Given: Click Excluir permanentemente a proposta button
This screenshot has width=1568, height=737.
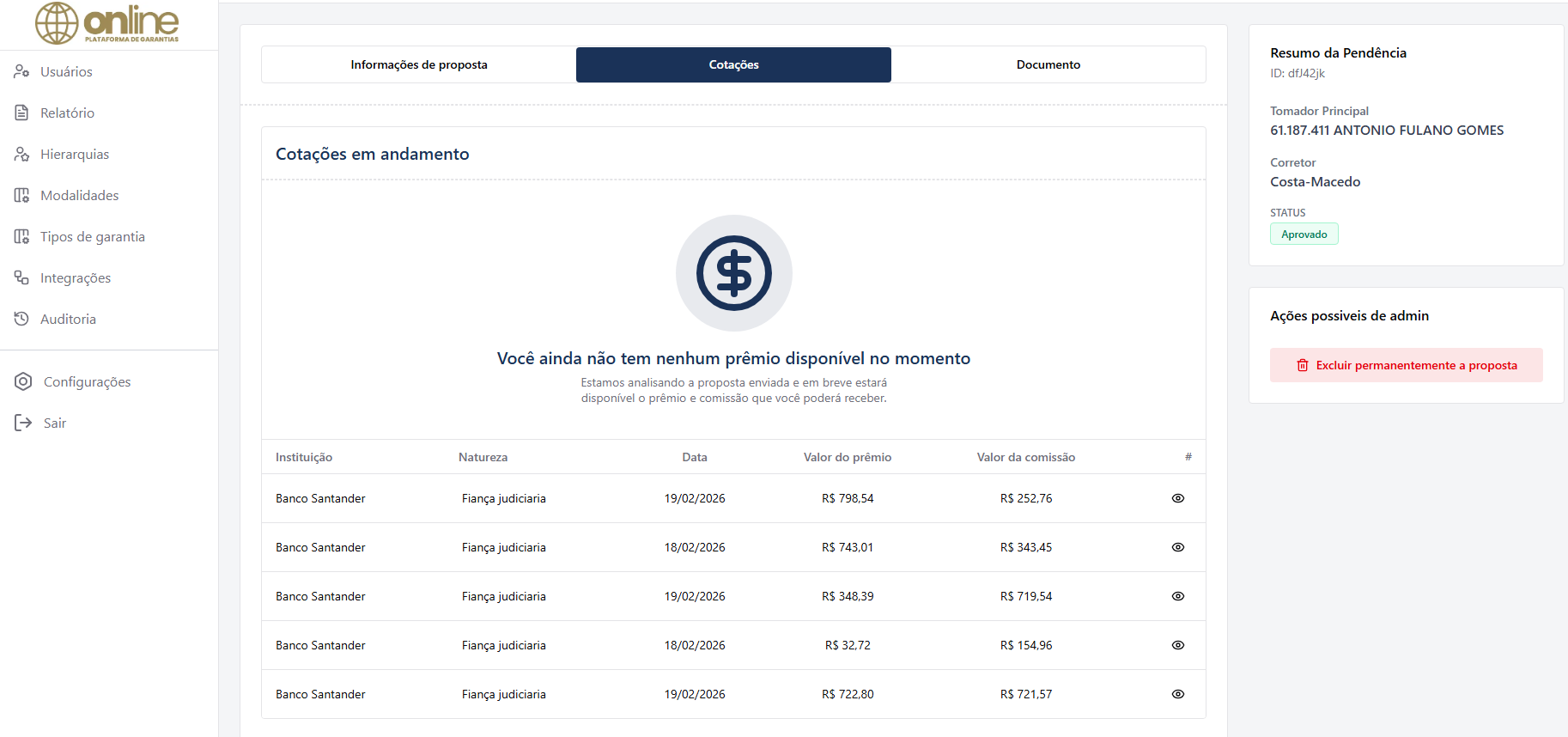Looking at the screenshot, I should 1406,365.
